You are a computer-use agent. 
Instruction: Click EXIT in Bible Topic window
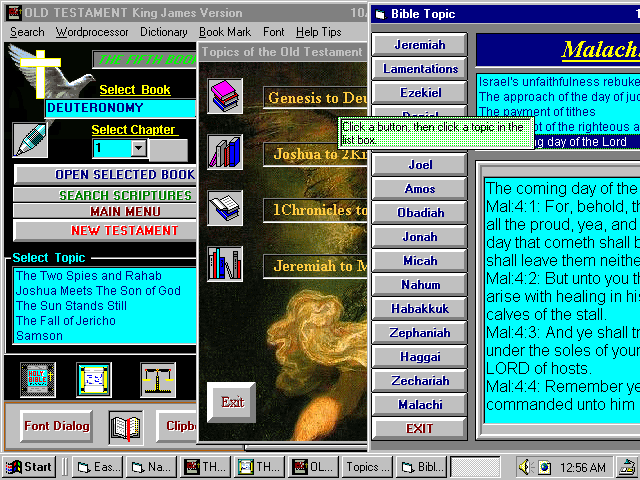(x=420, y=429)
